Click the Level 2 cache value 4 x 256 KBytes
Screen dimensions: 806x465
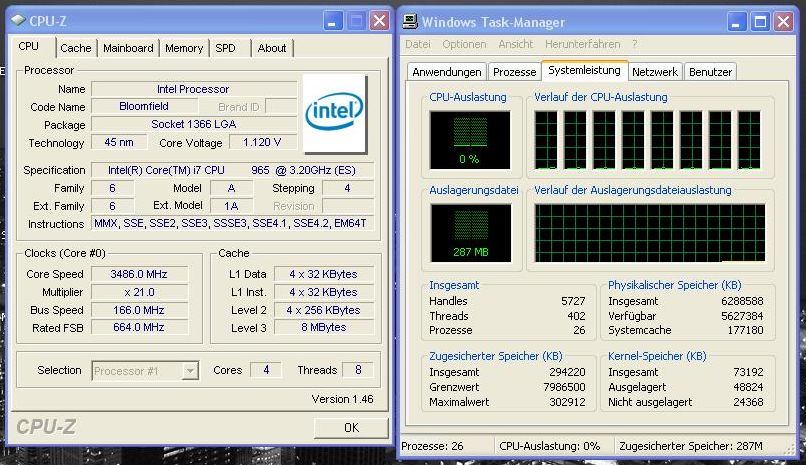pyautogui.click(x=324, y=310)
